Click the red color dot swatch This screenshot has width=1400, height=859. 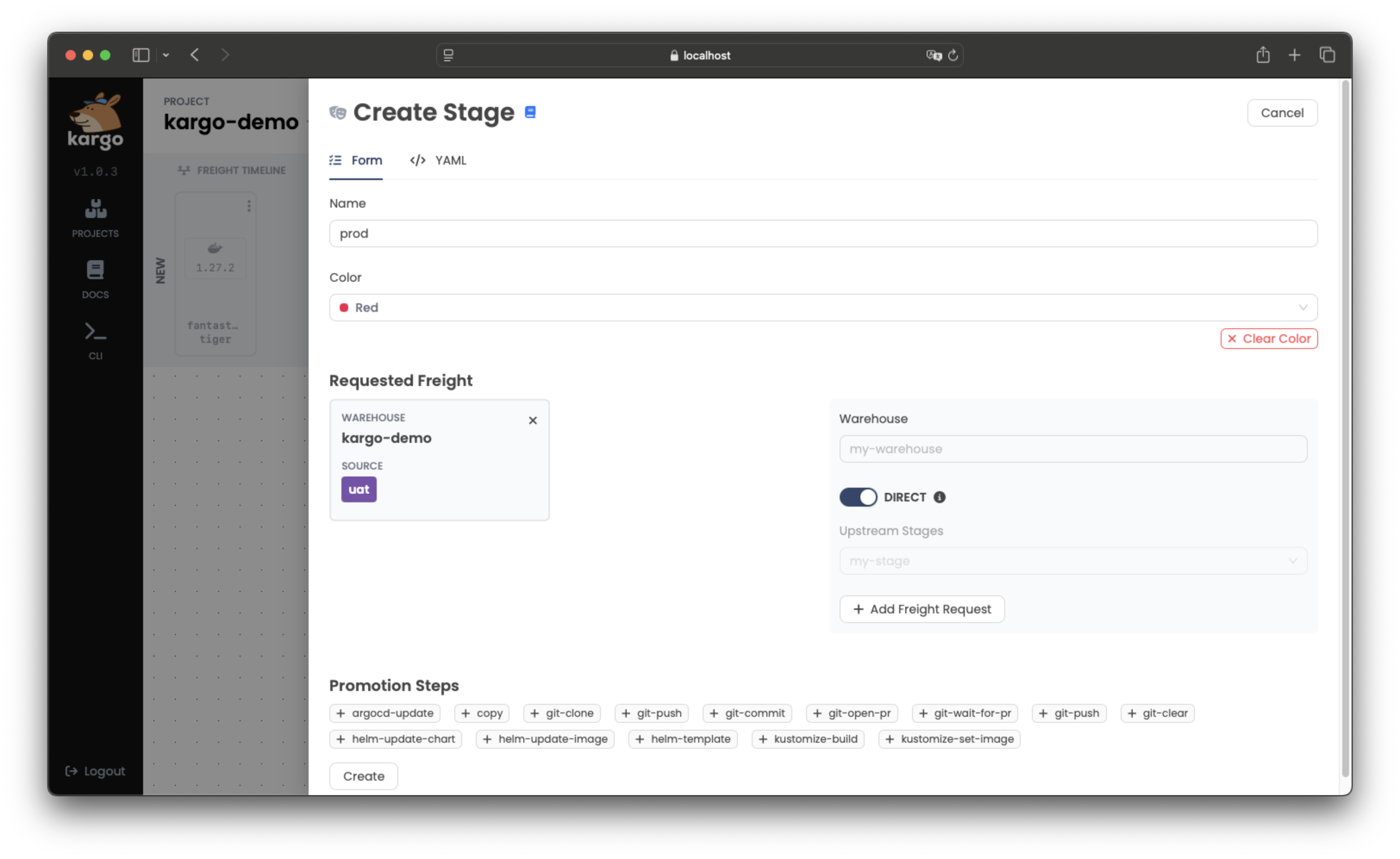[344, 307]
